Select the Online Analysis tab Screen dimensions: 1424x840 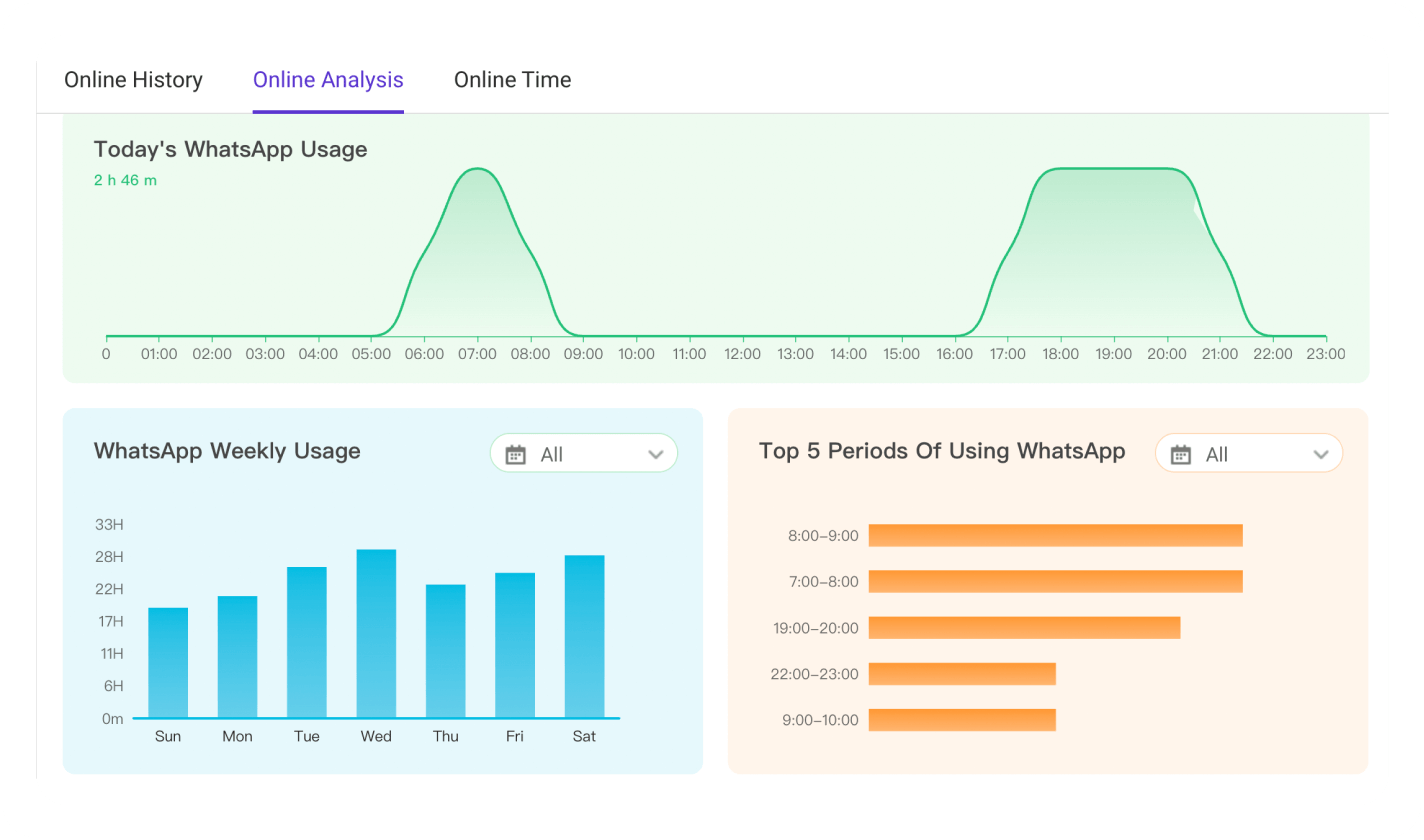click(x=328, y=80)
